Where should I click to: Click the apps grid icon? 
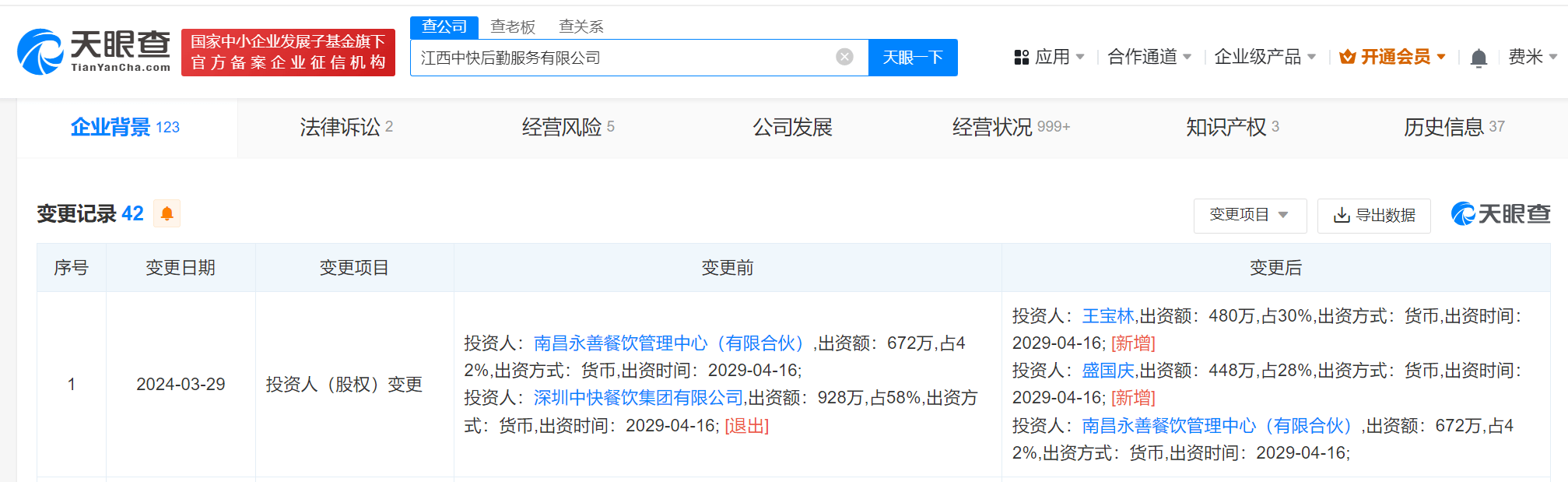(x=1022, y=58)
